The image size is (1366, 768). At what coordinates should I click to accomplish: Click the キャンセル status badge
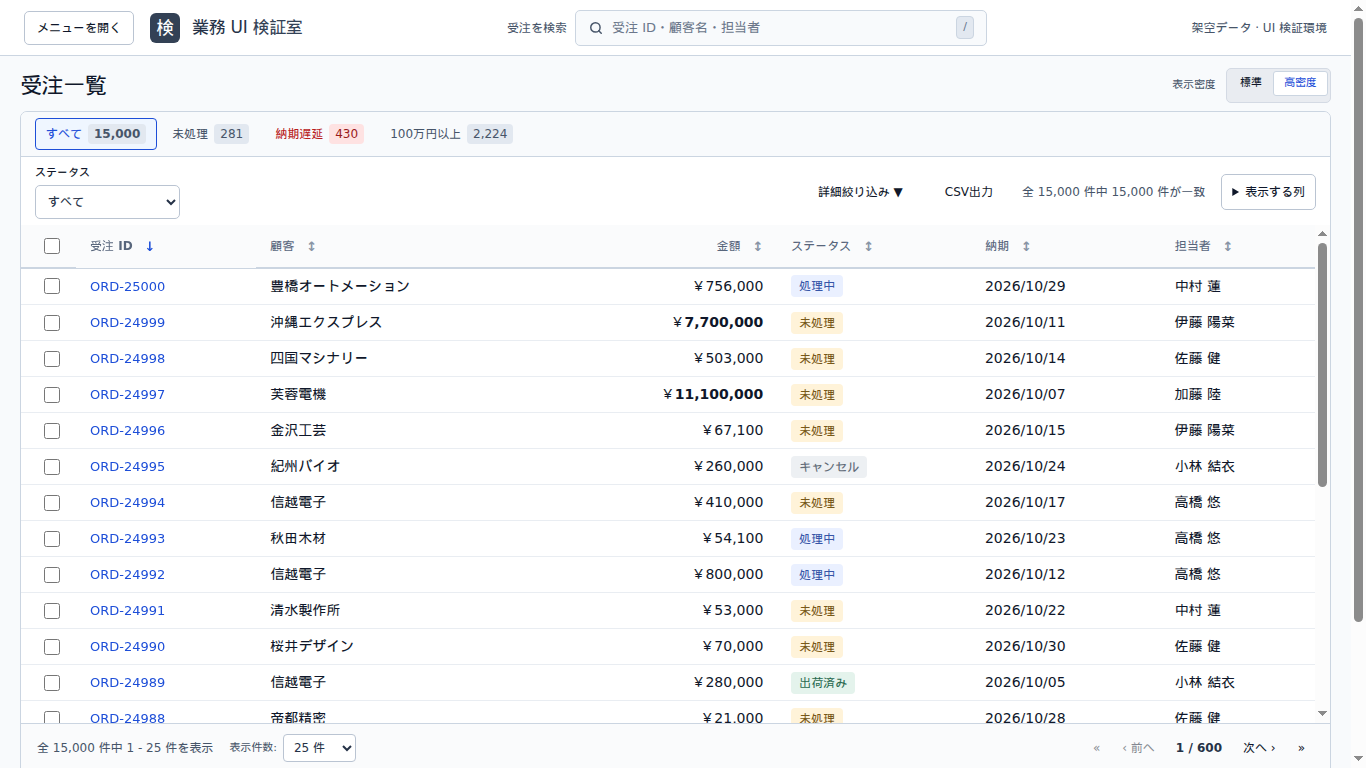(x=829, y=466)
